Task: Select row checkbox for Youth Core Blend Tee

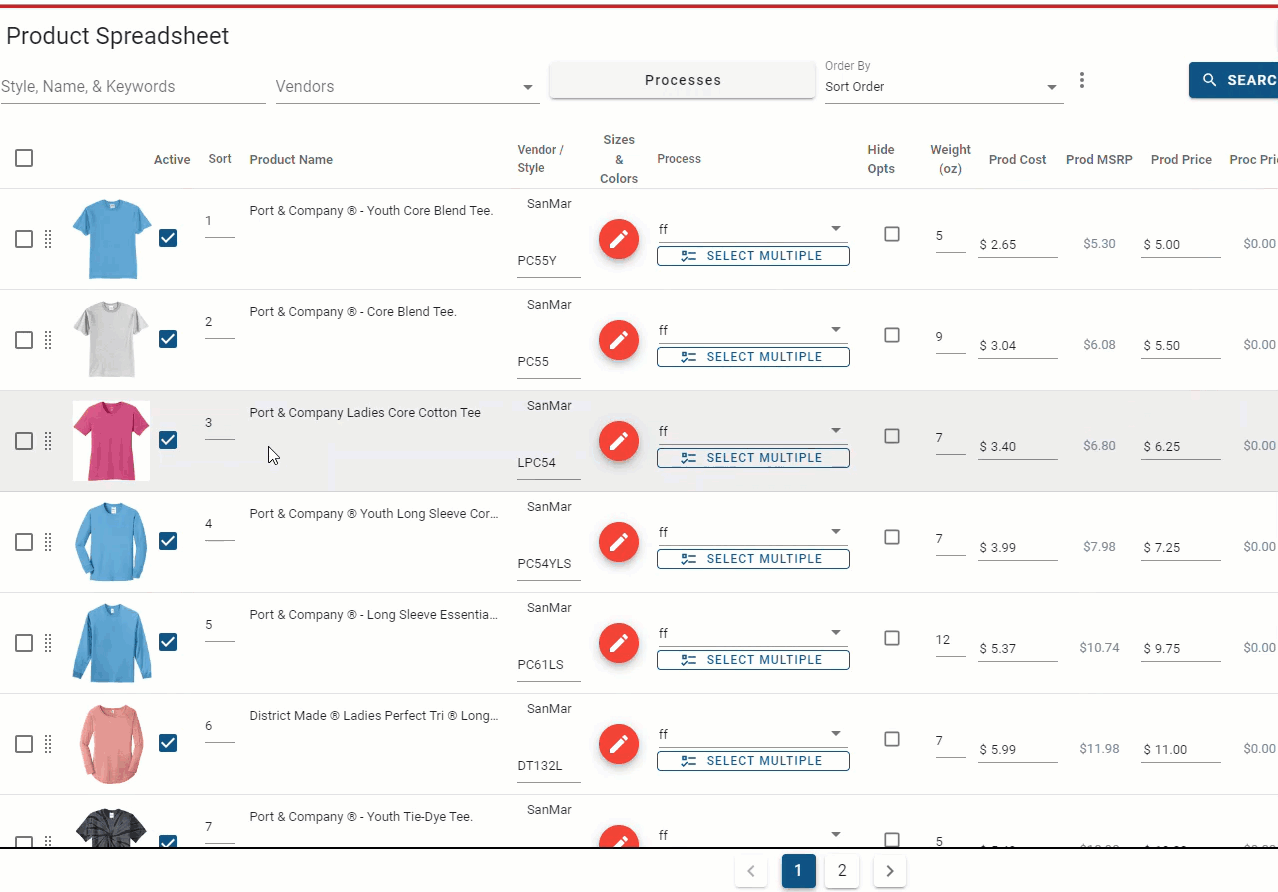Action: pyautogui.click(x=24, y=239)
